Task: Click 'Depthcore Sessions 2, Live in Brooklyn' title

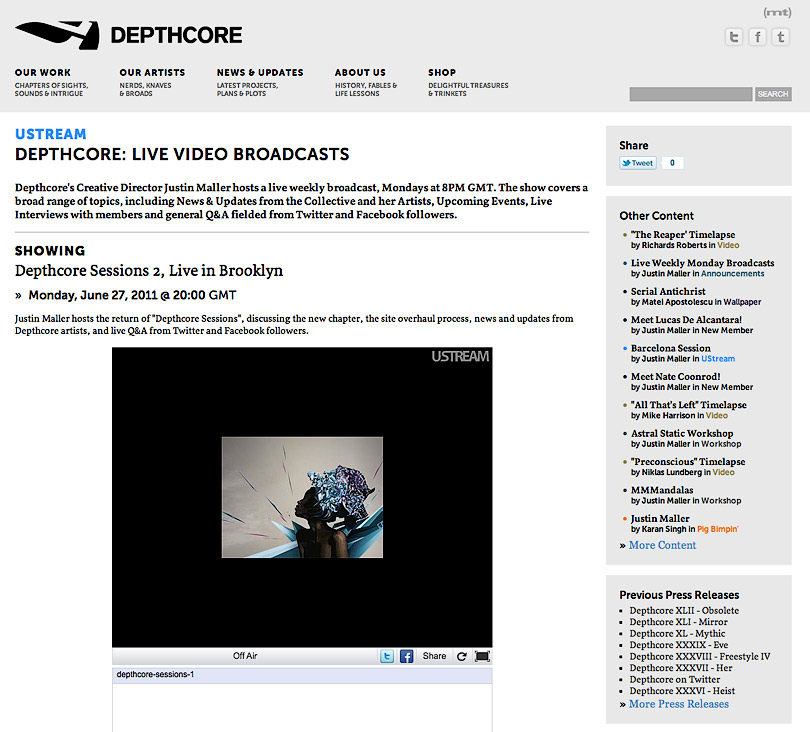Action: [149, 271]
